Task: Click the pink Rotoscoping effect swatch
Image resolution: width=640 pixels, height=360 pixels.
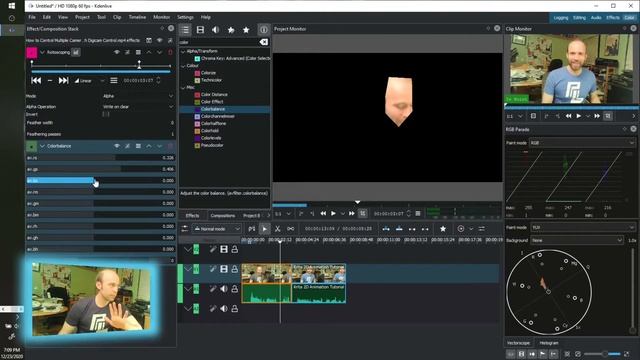Action: (31, 52)
